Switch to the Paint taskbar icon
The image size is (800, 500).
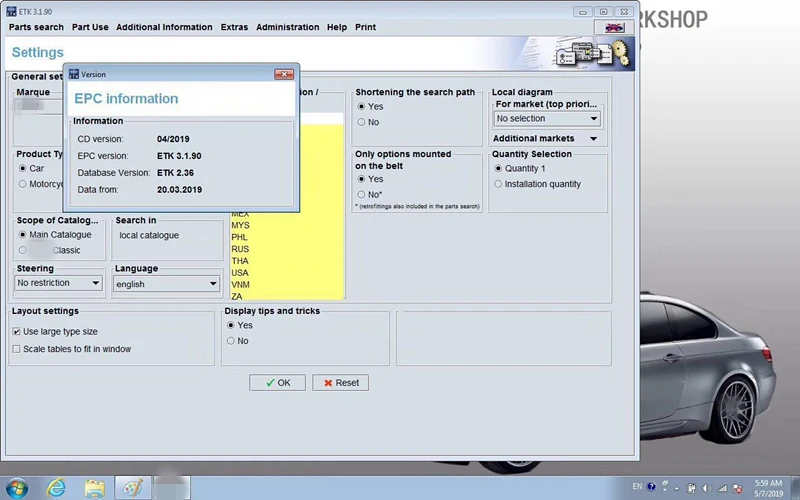pos(133,488)
